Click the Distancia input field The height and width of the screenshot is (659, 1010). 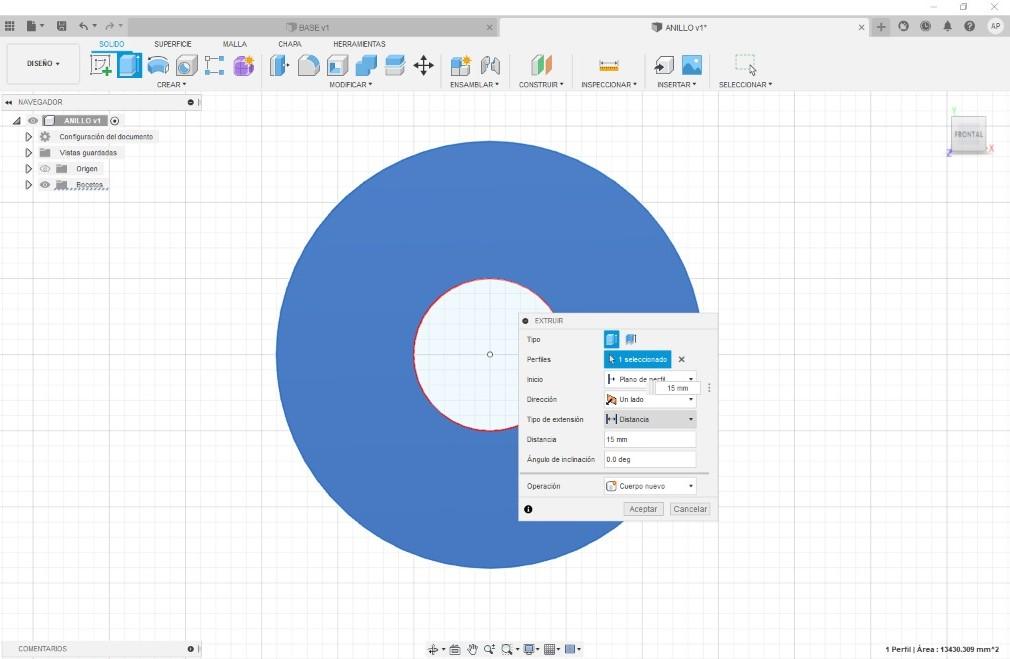(x=650, y=439)
